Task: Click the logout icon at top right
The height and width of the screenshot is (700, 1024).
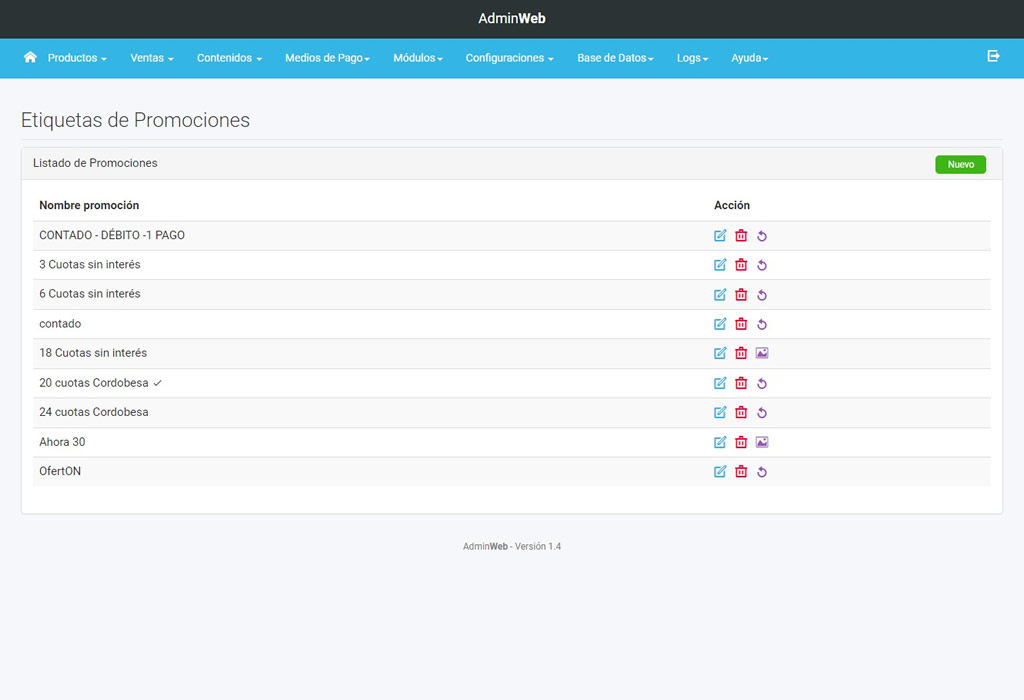Action: (993, 56)
